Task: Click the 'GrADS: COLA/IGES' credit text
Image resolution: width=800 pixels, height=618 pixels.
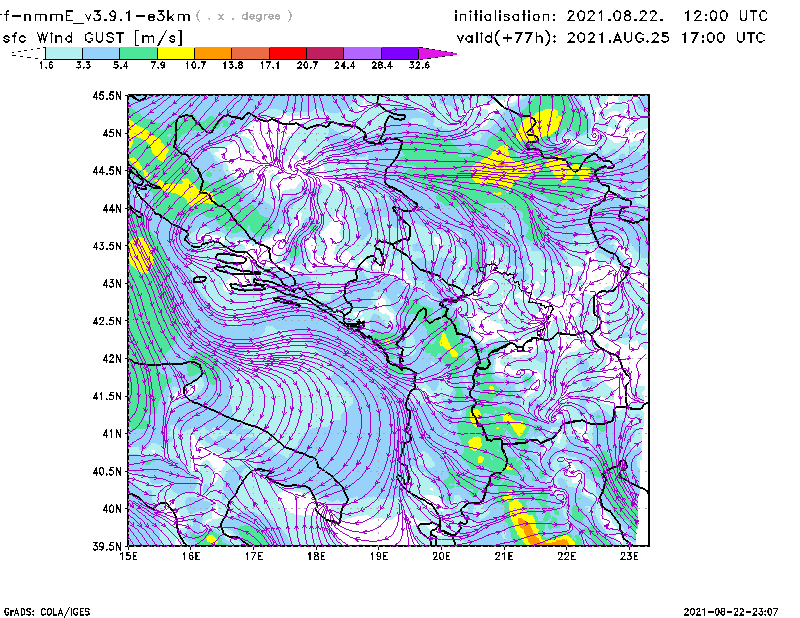Action: [x=47, y=612]
